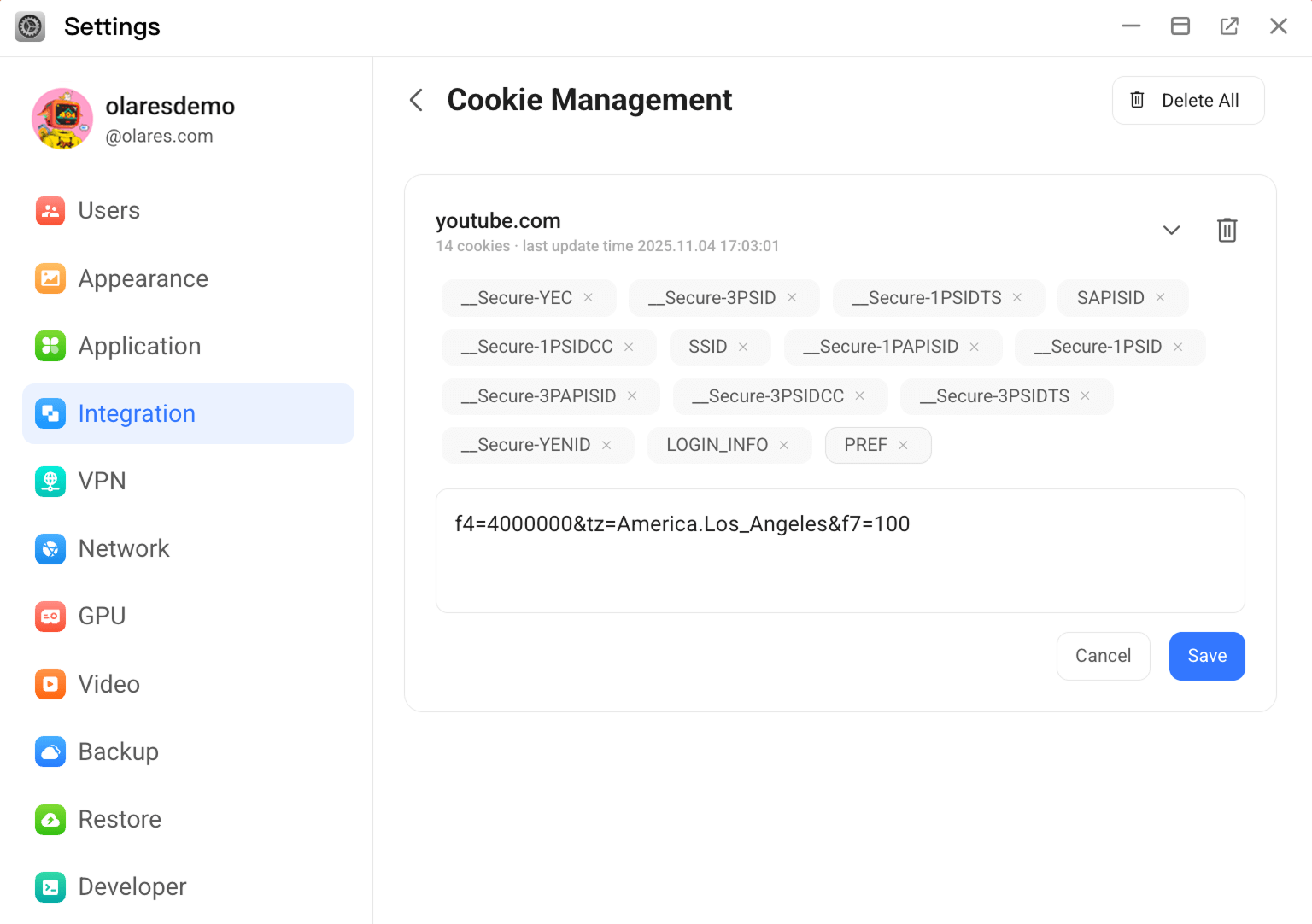Image resolution: width=1312 pixels, height=924 pixels.
Task: Open Restore settings
Action: pyautogui.click(x=120, y=819)
